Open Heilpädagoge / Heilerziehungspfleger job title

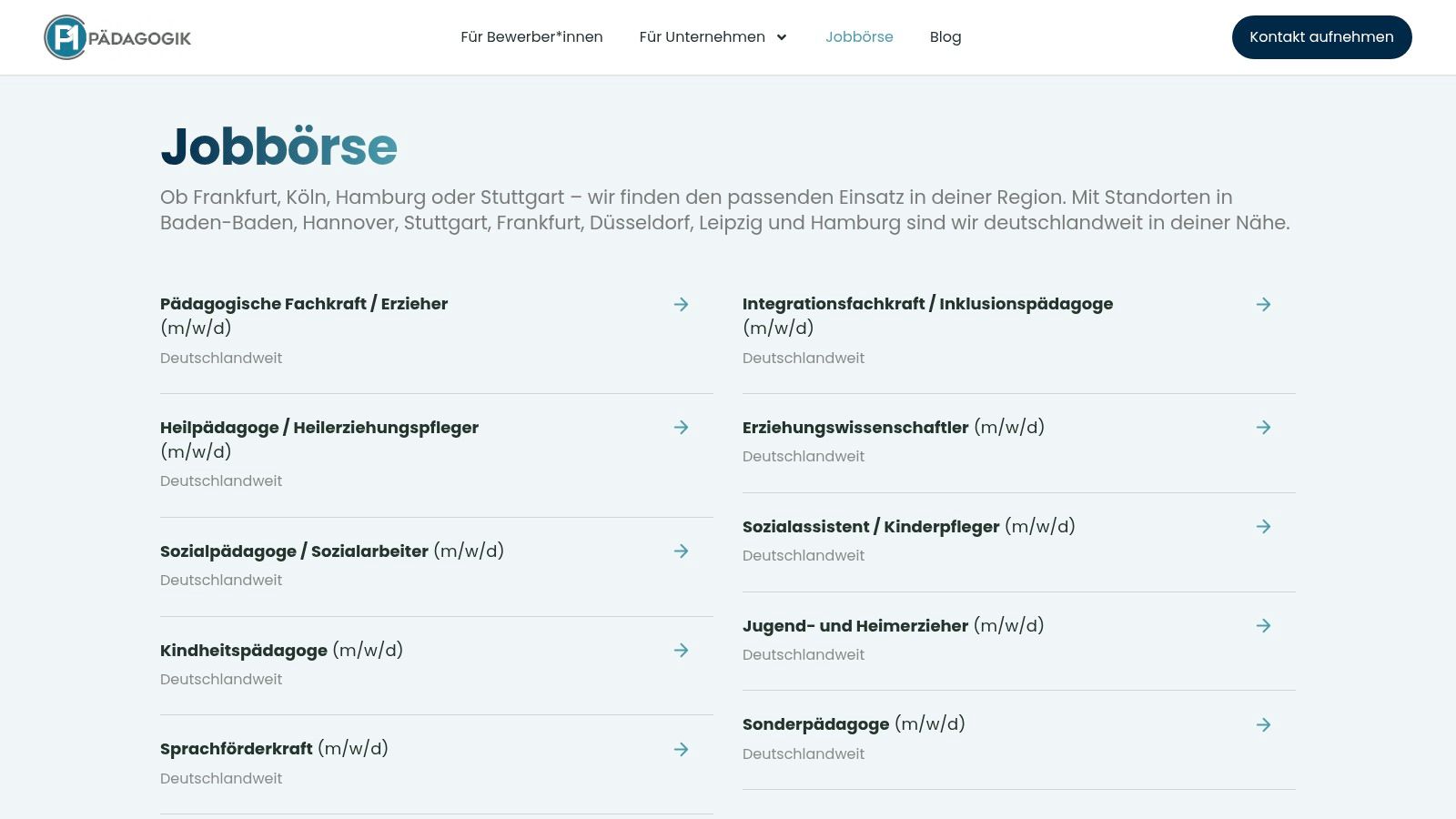pos(319,439)
